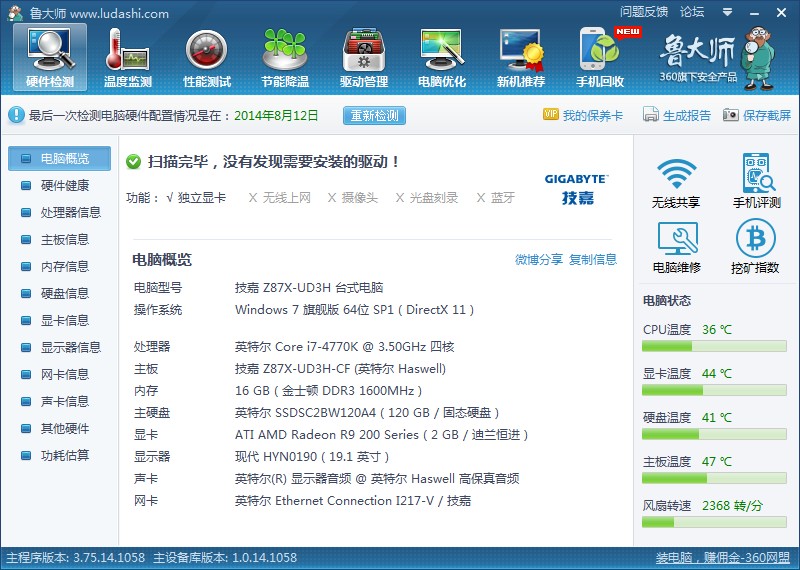Image resolution: width=800 pixels, height=570 pixels.
Task: Click the VIP badge icon
Action: coord(551,114)
